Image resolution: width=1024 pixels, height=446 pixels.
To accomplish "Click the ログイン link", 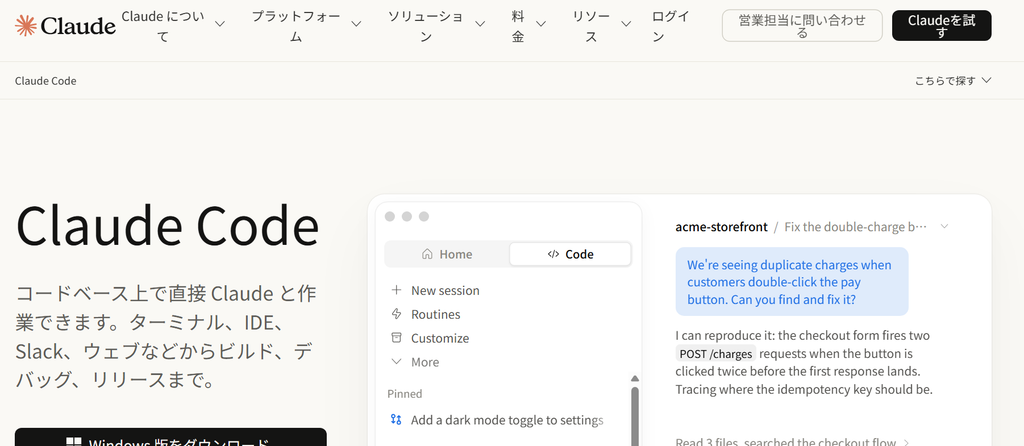I will (670, 26).
